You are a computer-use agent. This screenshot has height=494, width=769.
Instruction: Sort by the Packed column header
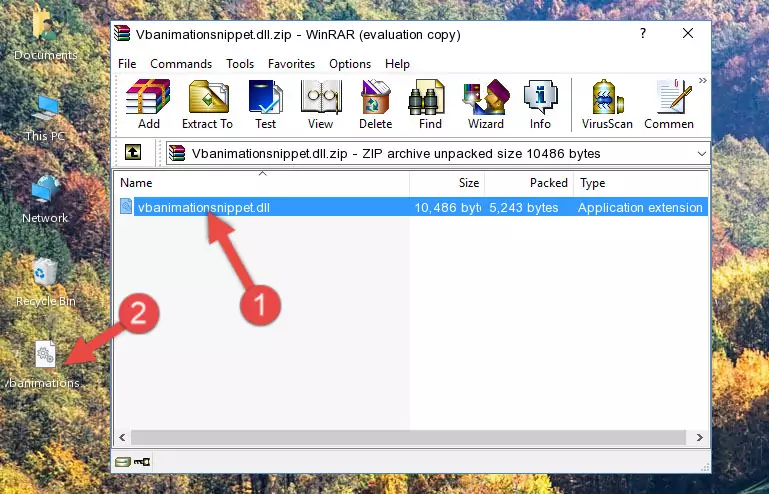pos(529,183)
